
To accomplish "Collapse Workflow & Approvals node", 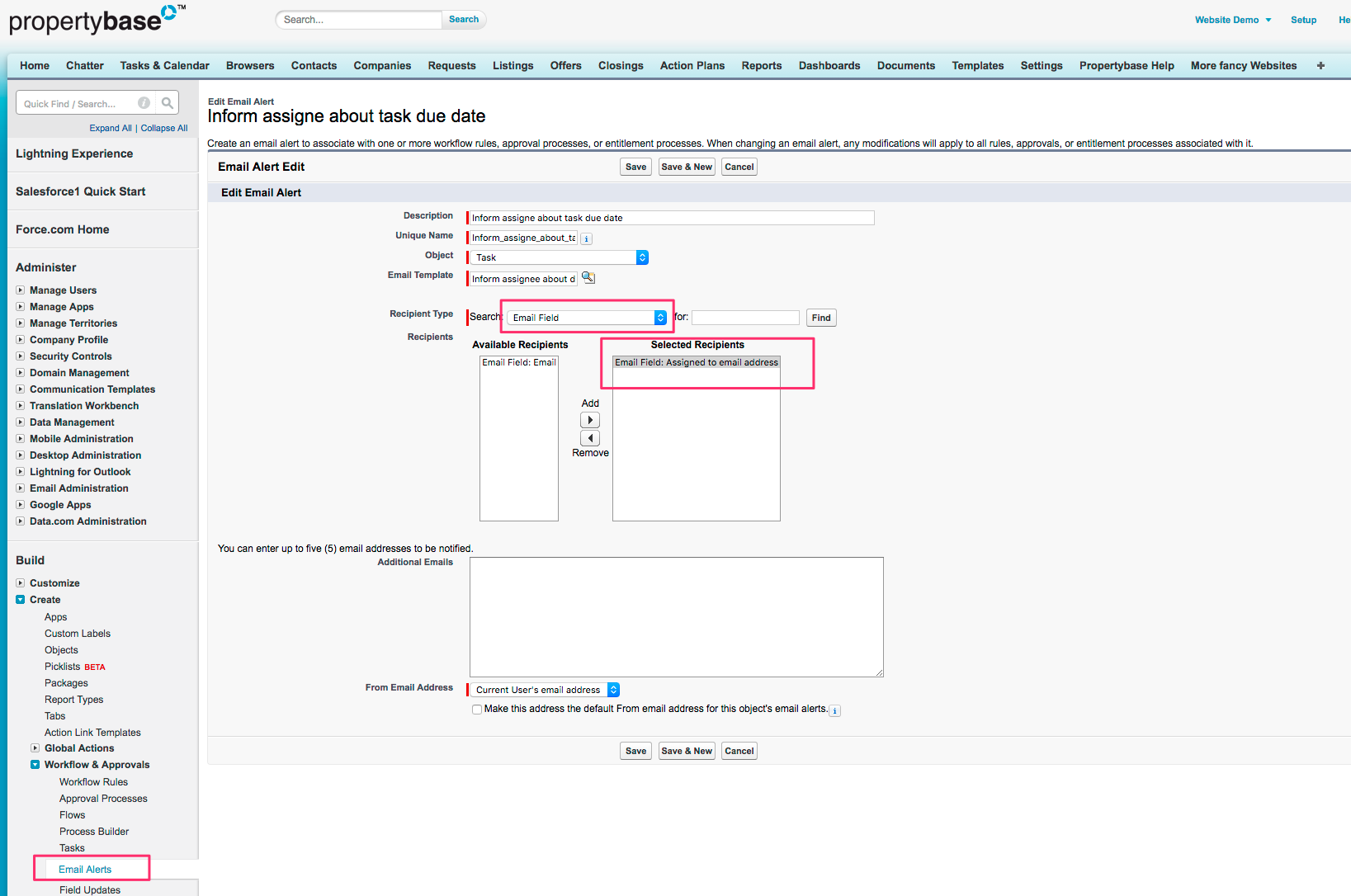I will click(35, 765).
